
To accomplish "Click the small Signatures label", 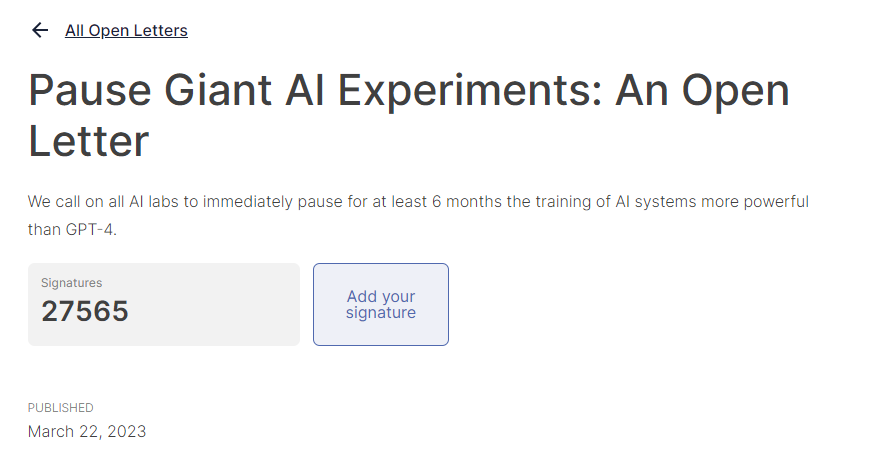I will coord(71,283).
